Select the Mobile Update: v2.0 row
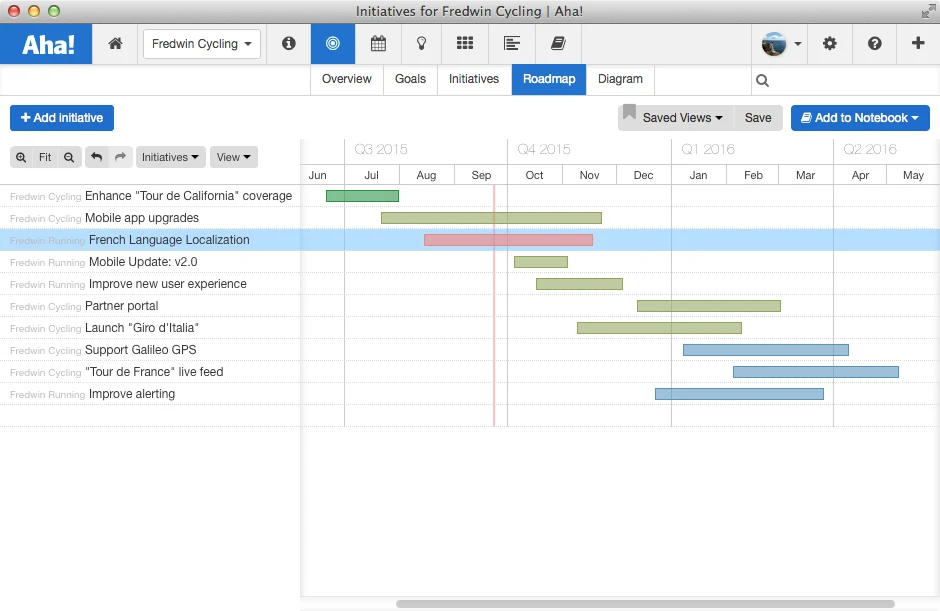The width and height of the screenshot is (940, 611). tap(150, 262)
